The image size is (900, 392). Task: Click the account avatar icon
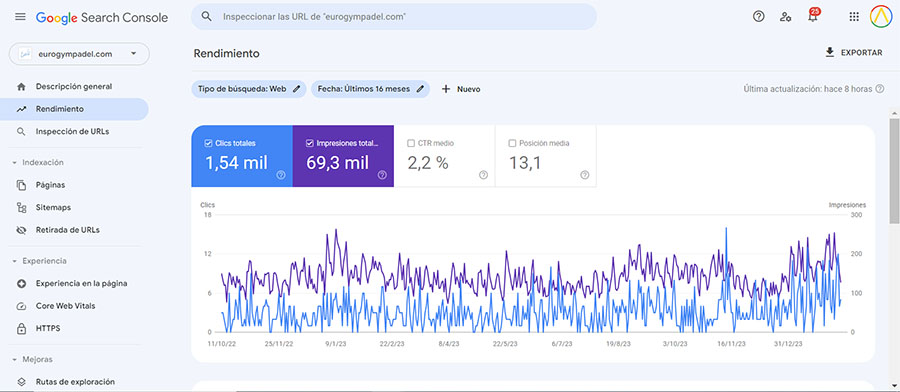tap(880, 17)
